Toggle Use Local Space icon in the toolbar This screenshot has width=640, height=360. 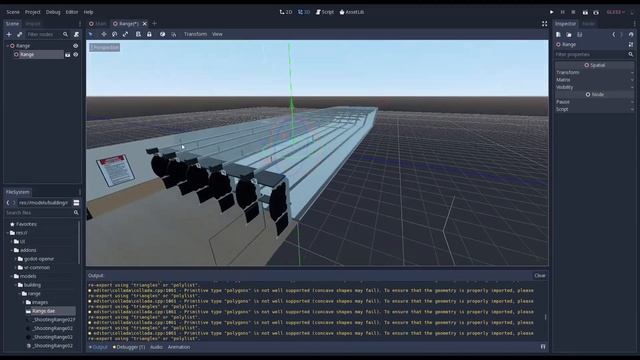pos(162,34)
